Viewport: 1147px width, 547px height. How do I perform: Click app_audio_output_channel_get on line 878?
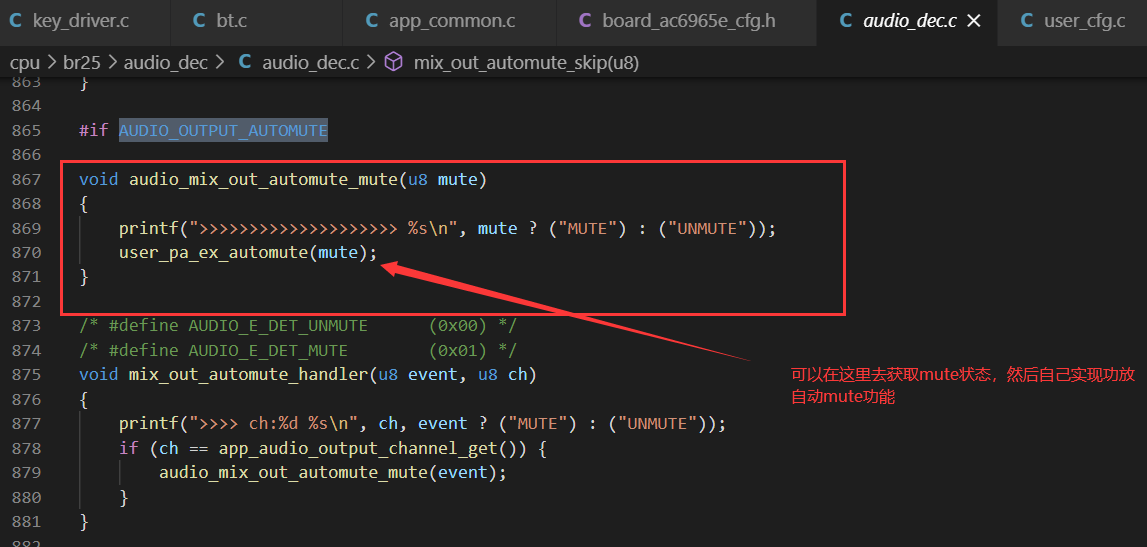point(358,448)
